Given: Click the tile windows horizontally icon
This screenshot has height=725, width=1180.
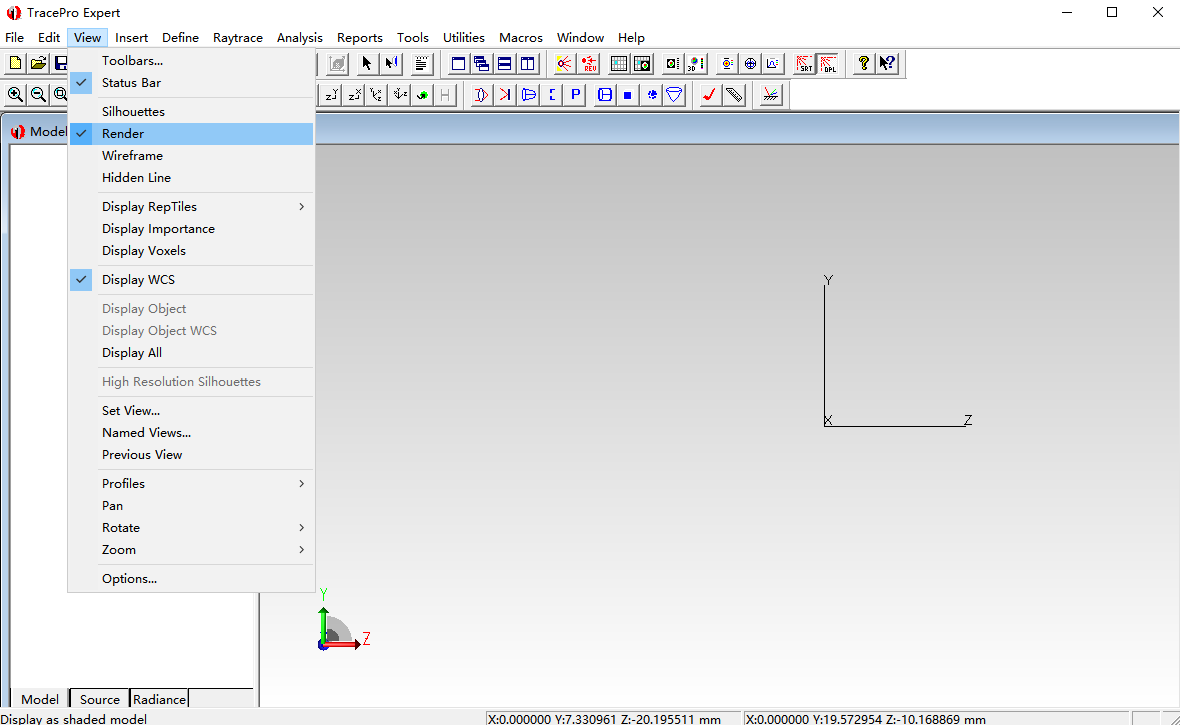Looking at the screenshot, I should click(x=505, y=64).
